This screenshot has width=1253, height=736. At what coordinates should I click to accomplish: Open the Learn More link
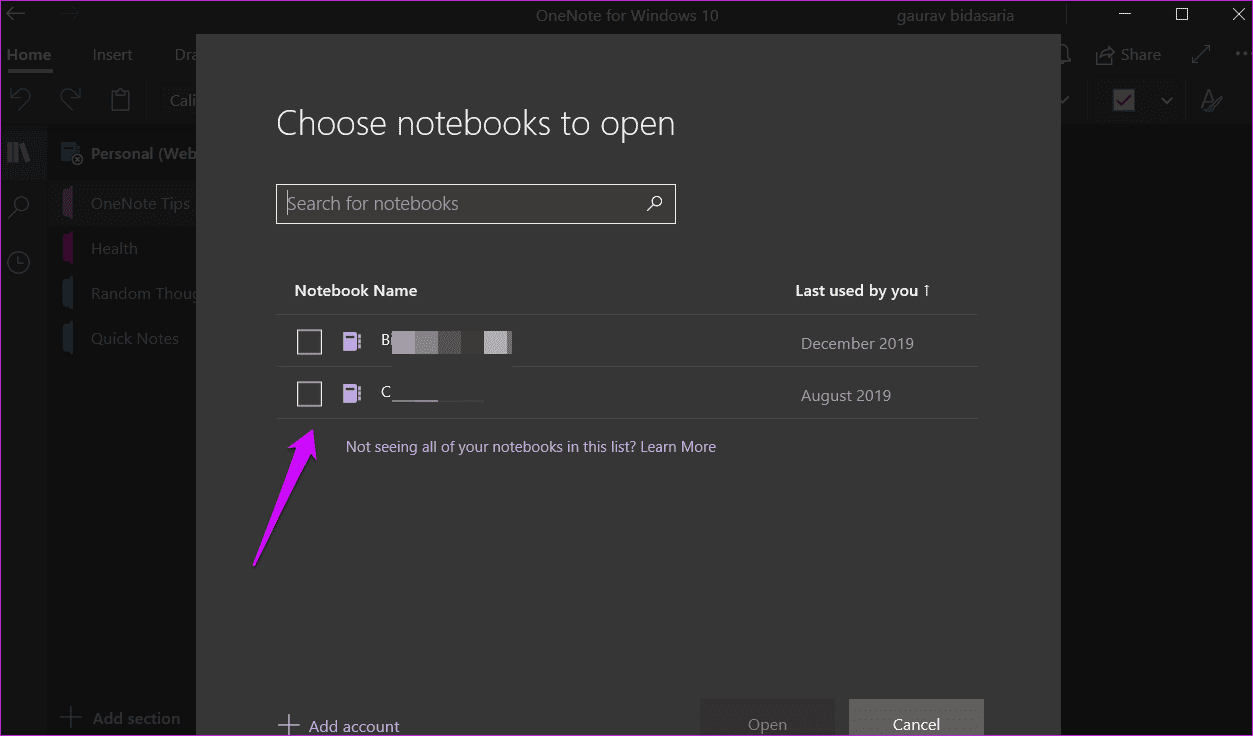678,447
